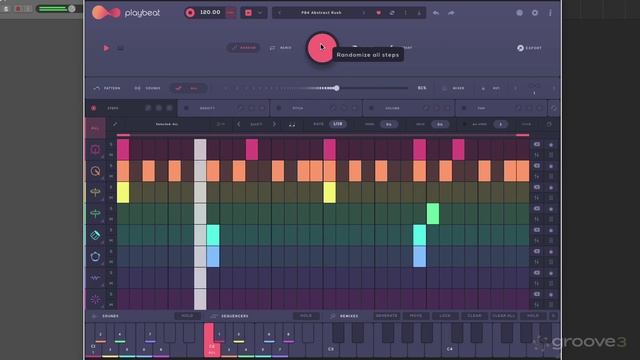Click the Lock button in Remixes

click(445, 316)
